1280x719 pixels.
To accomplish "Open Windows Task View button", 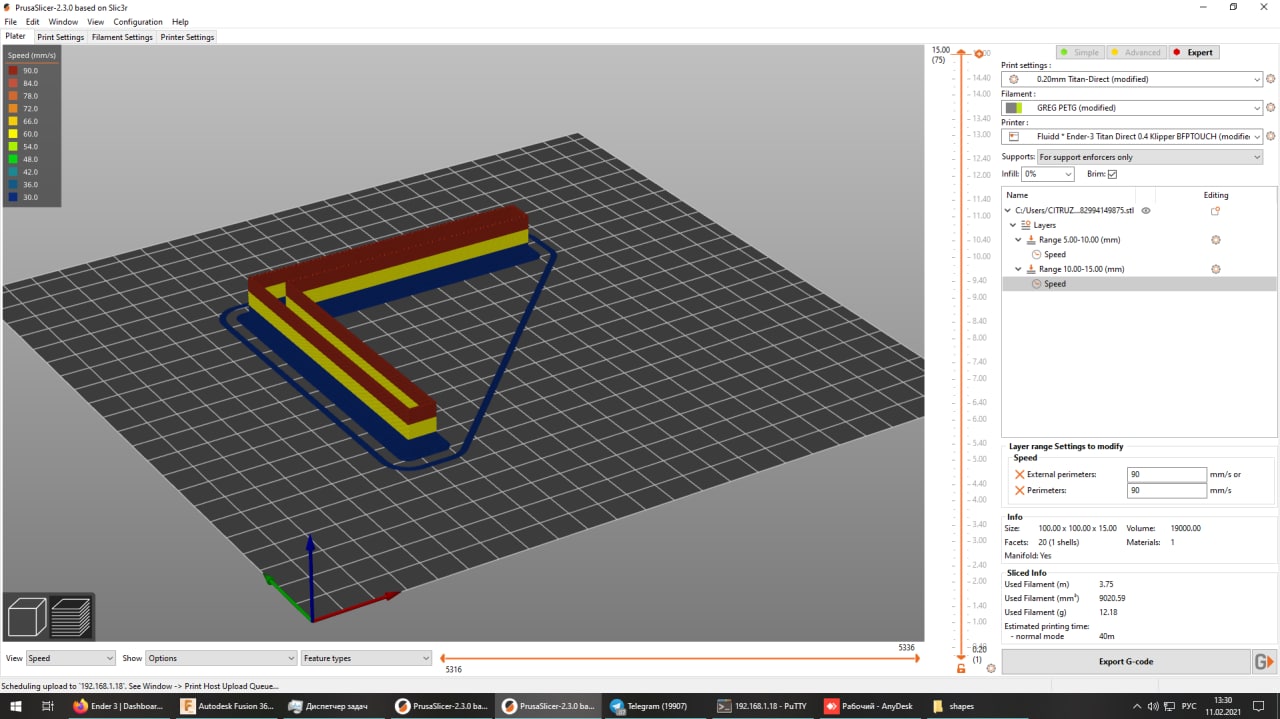I will tap(47, 706).
